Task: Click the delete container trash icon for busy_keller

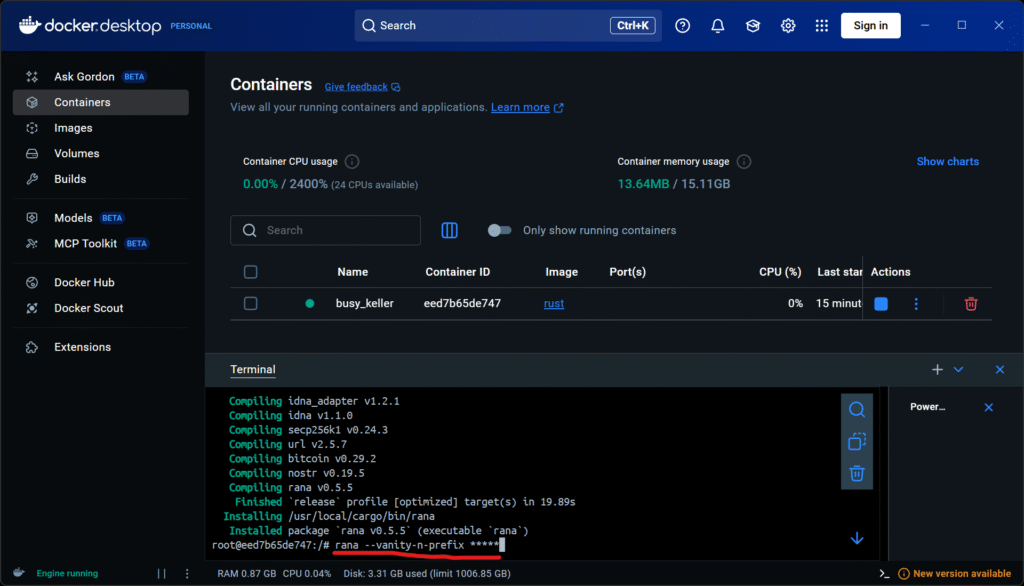Action: [970, 304]
